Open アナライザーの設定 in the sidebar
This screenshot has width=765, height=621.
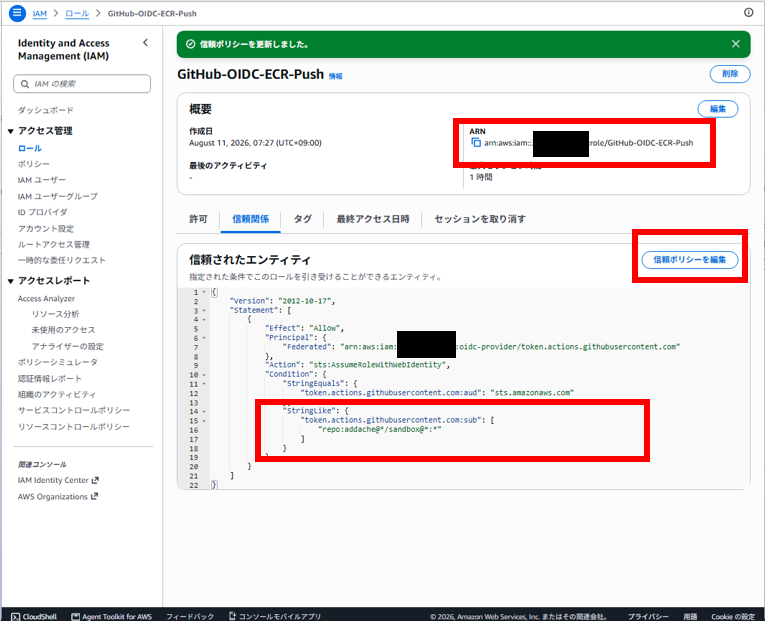[67, 346]
